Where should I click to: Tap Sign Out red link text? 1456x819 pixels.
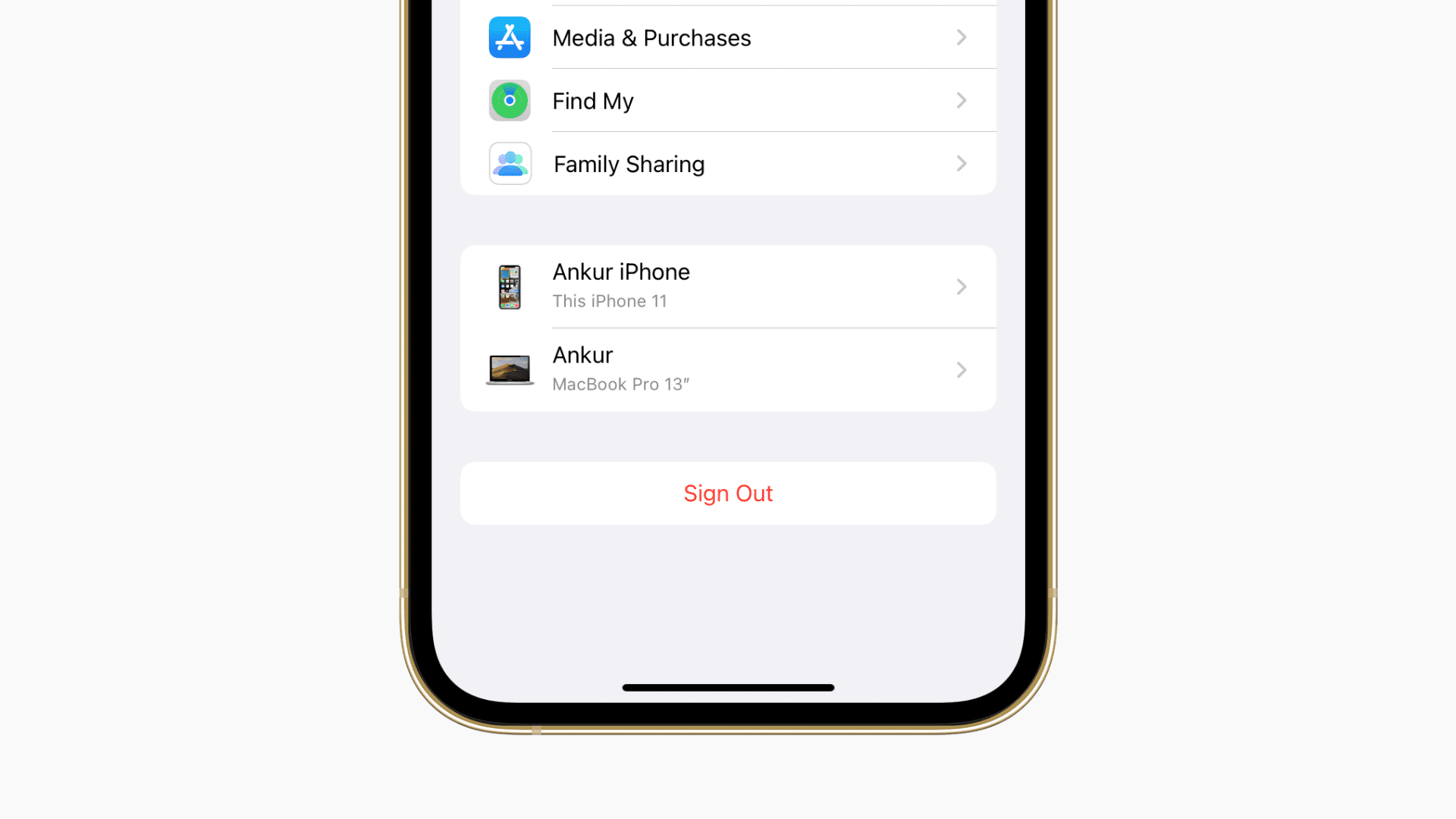coord(728,493)
